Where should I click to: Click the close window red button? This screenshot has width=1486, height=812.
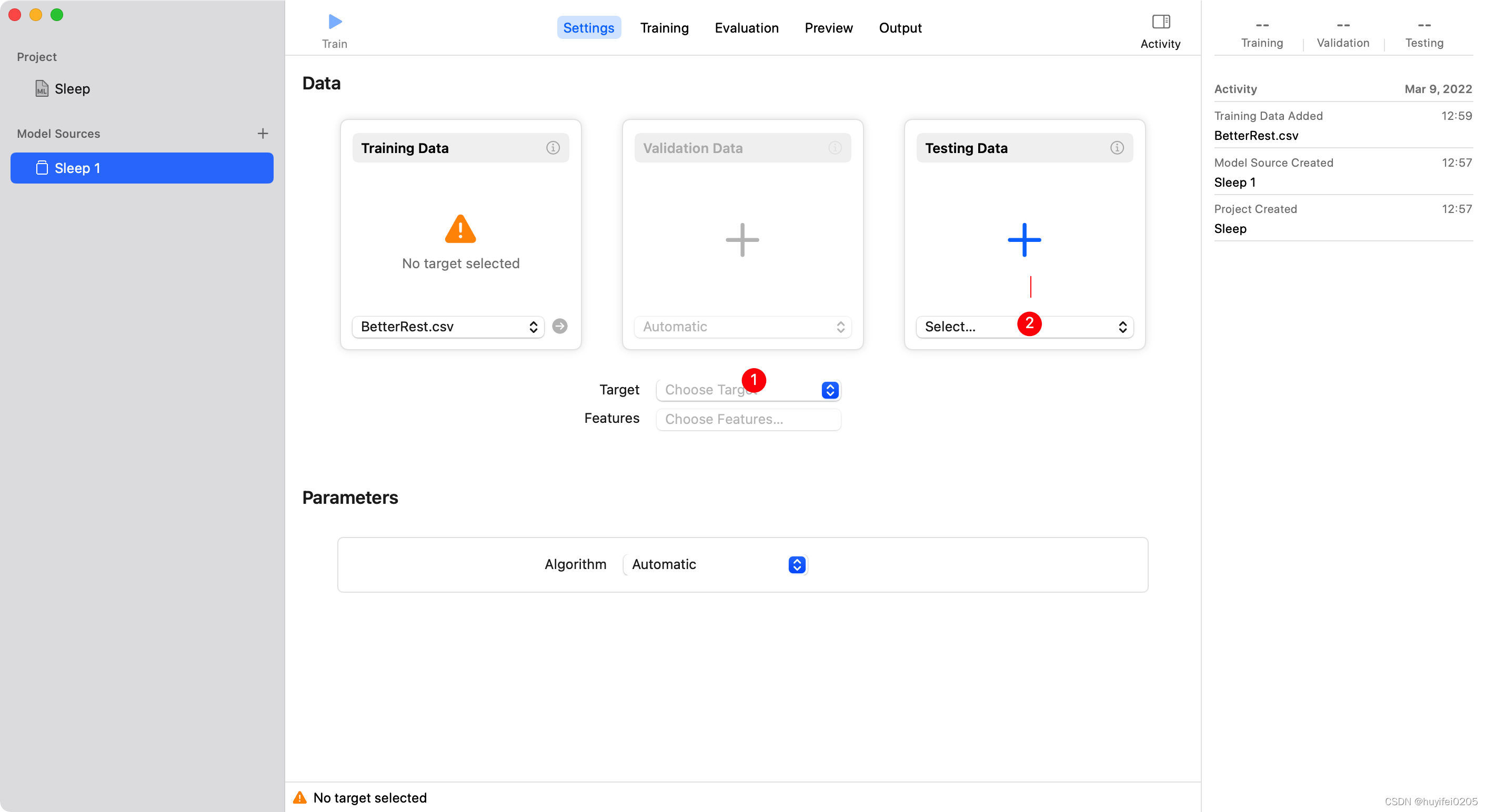(14, 14)
